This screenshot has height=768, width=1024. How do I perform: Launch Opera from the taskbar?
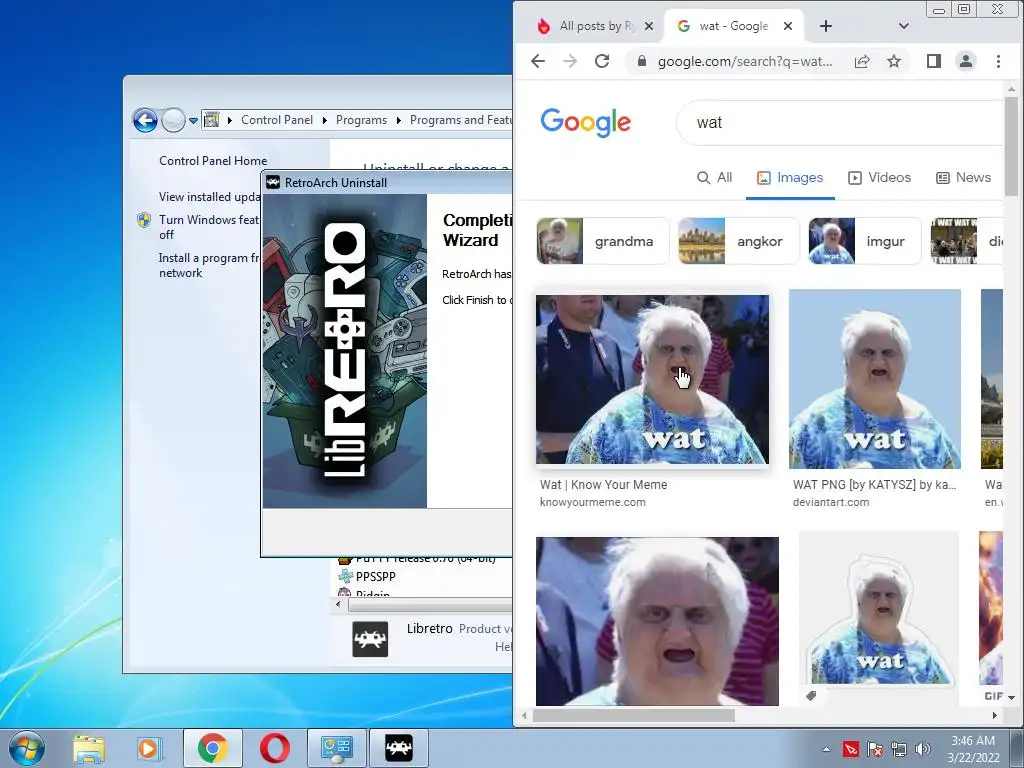[275, 748]
